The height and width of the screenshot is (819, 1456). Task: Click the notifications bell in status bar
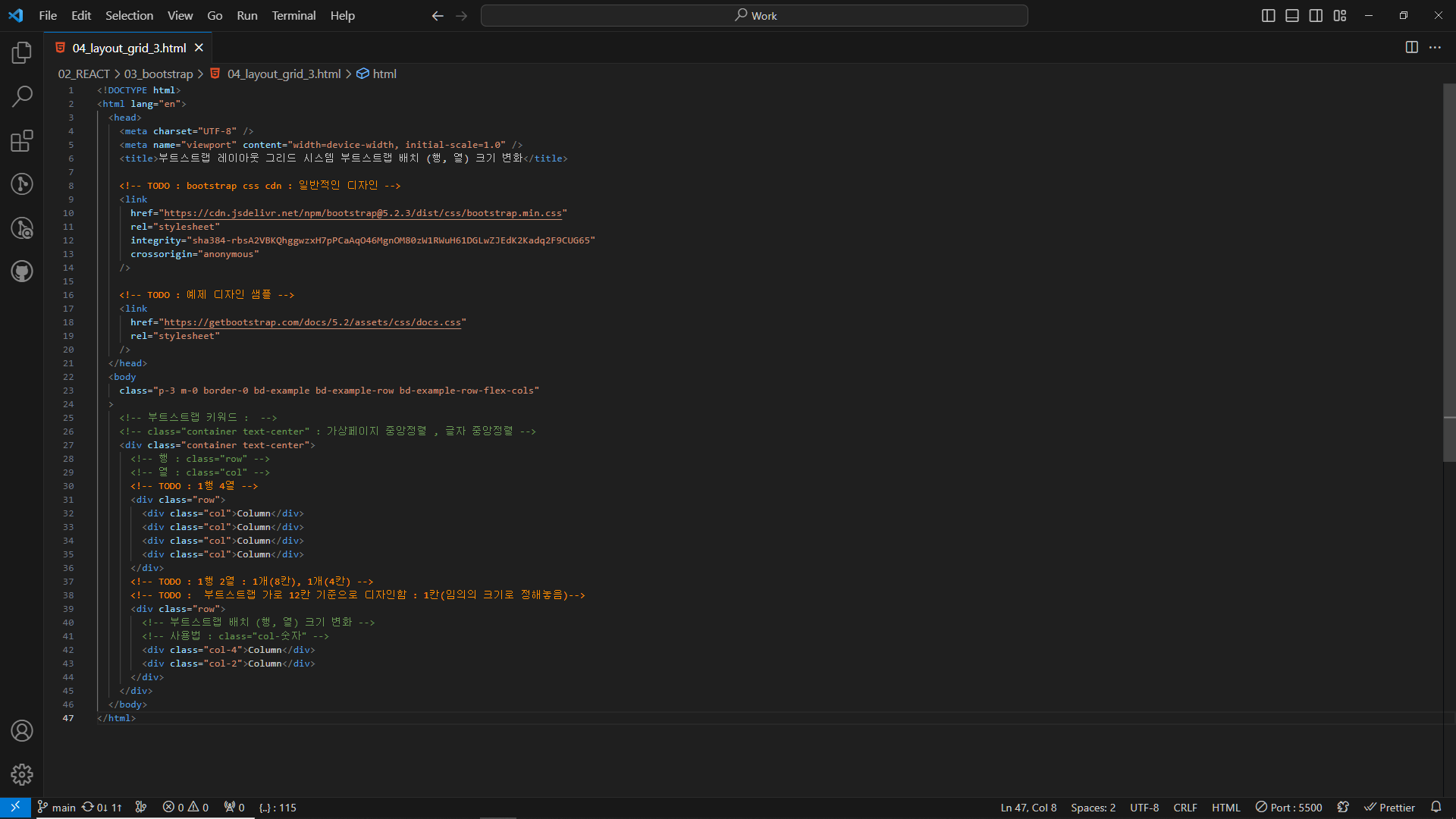1436,808
